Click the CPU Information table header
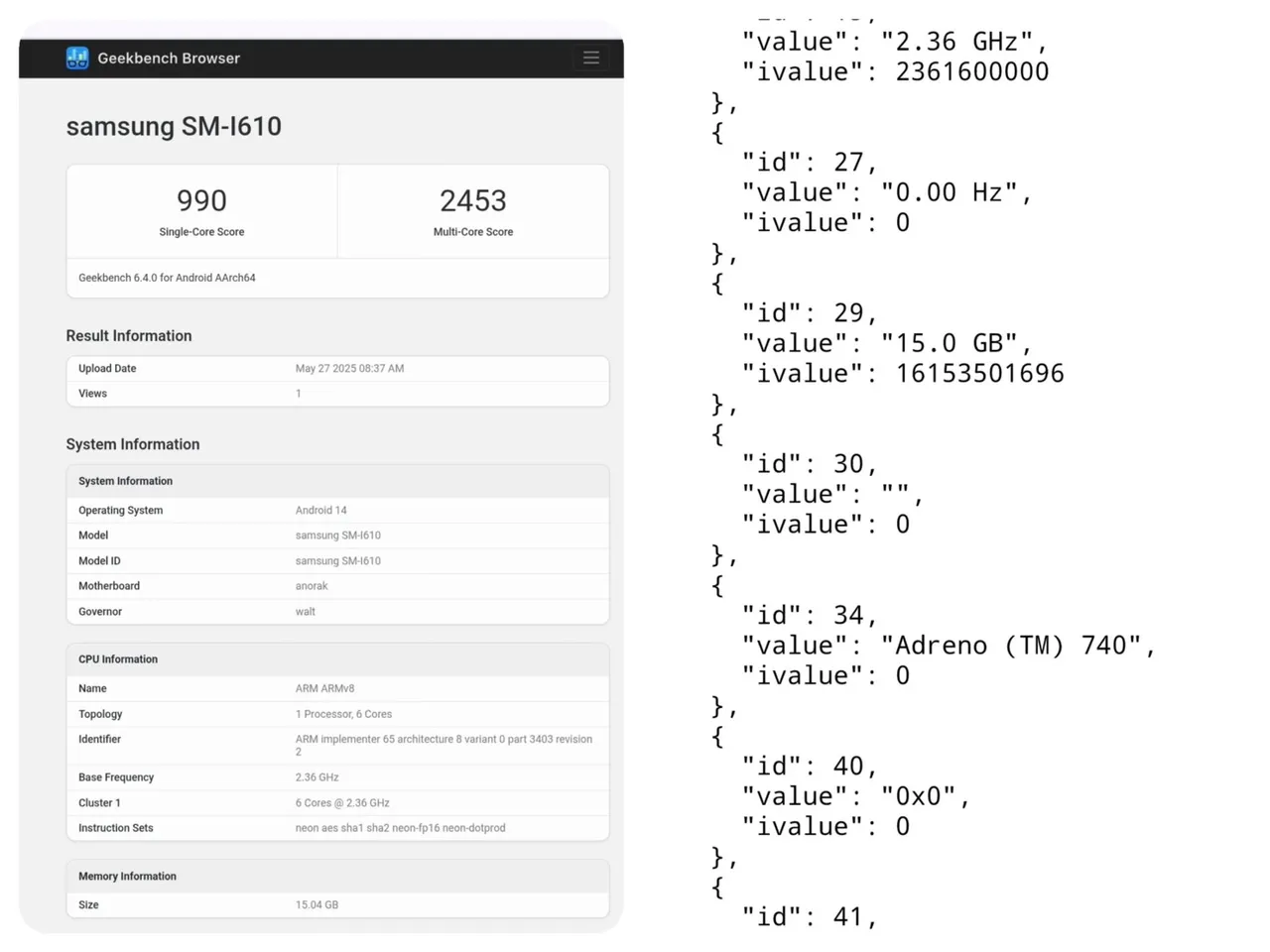Screen dimensions: 1270x952 pyautogui.click(x=118, y=659)
